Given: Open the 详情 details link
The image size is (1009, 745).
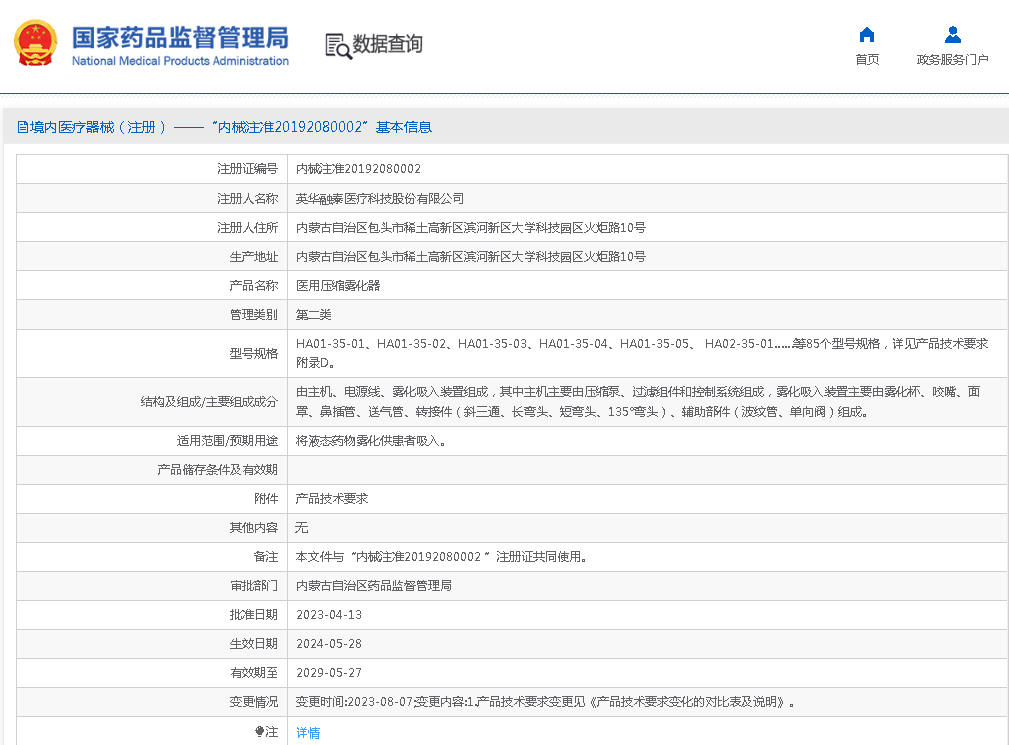Looking at the screenshot, I should pyautogui.click(x=308, y=733).
